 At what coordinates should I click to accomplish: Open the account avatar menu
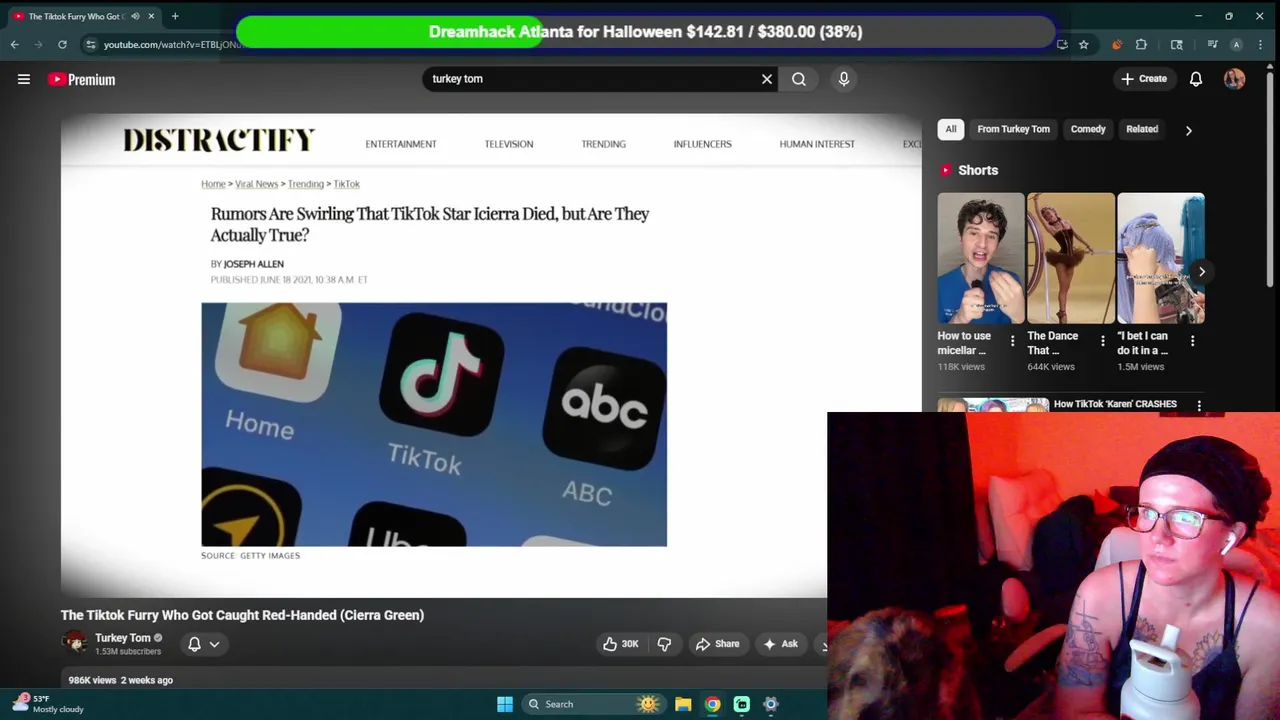click(x=1235, y=79)
